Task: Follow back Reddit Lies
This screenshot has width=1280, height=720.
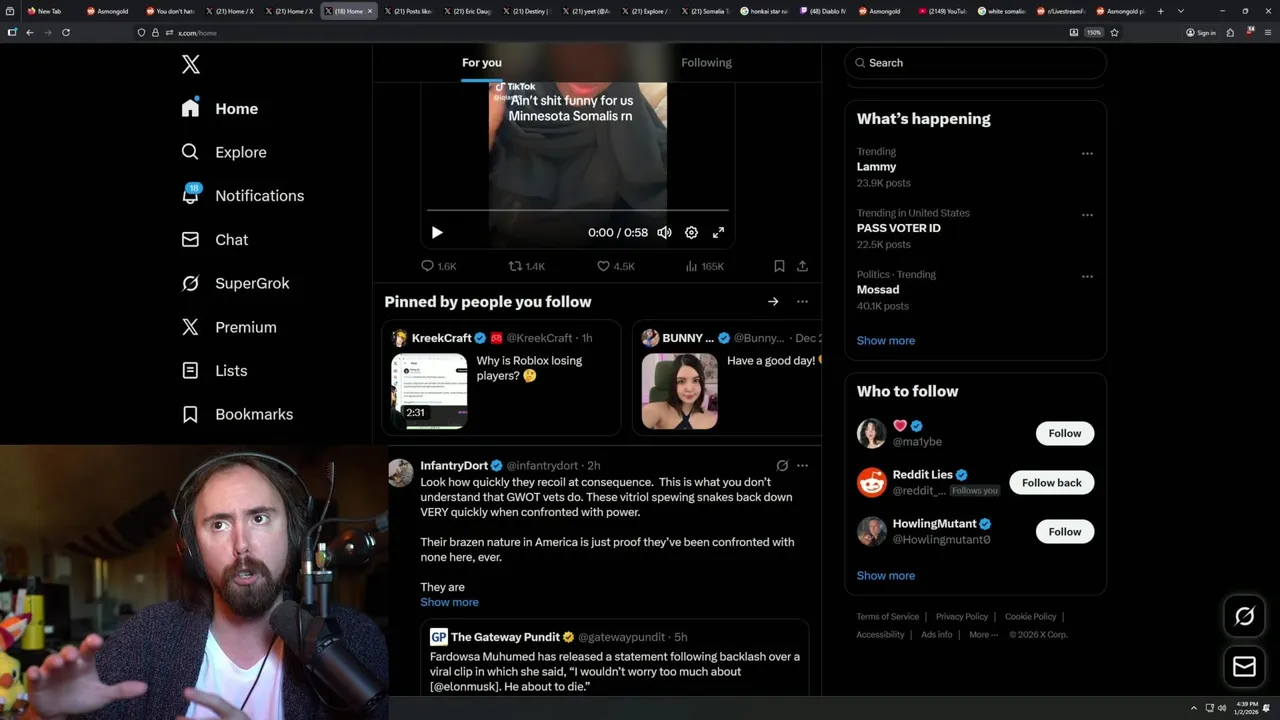Action: pyautogui.click(x=1052, y=482)
